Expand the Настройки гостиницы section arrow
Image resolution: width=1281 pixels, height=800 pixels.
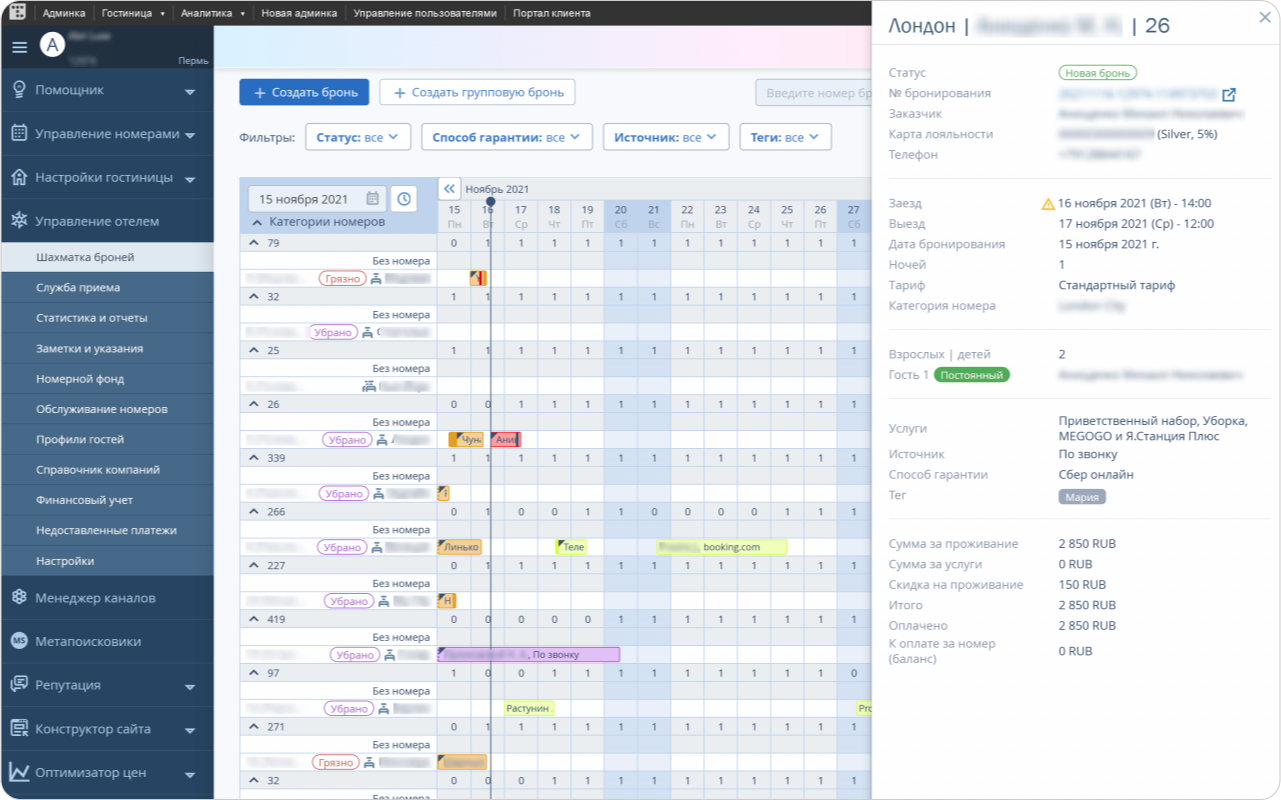point(190,179)
